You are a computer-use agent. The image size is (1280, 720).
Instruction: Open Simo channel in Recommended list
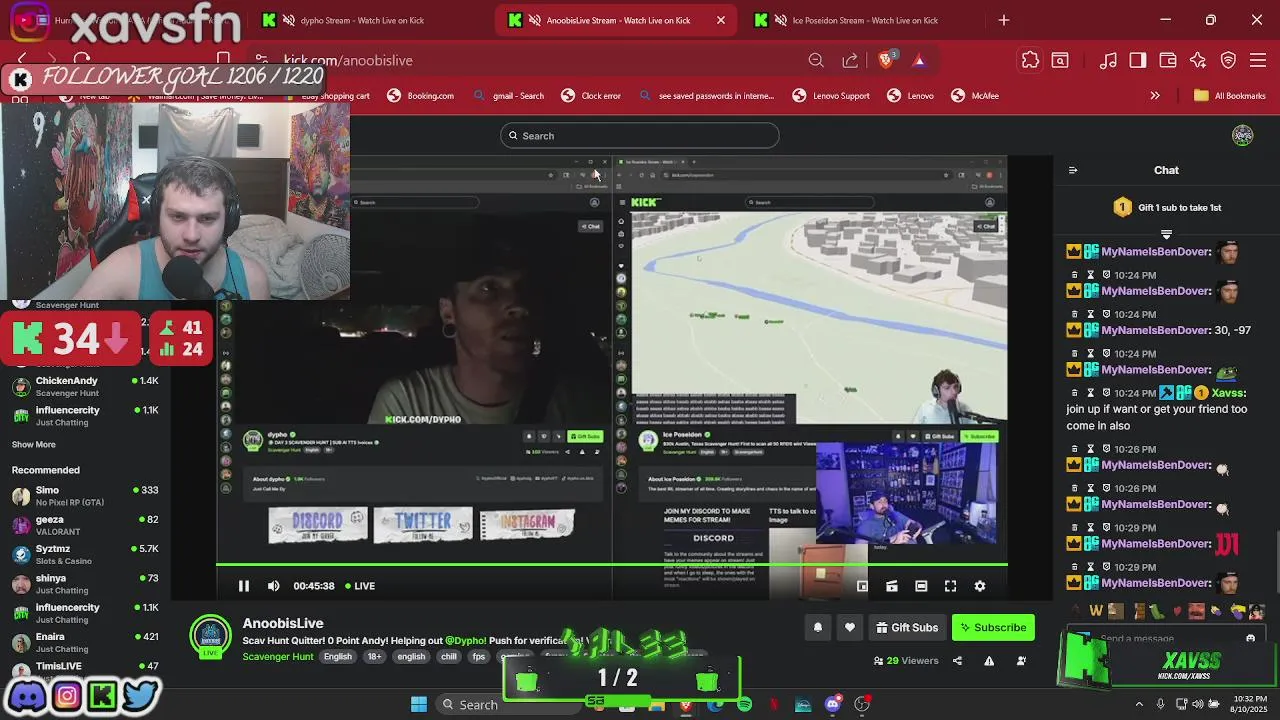pos(85,496)
